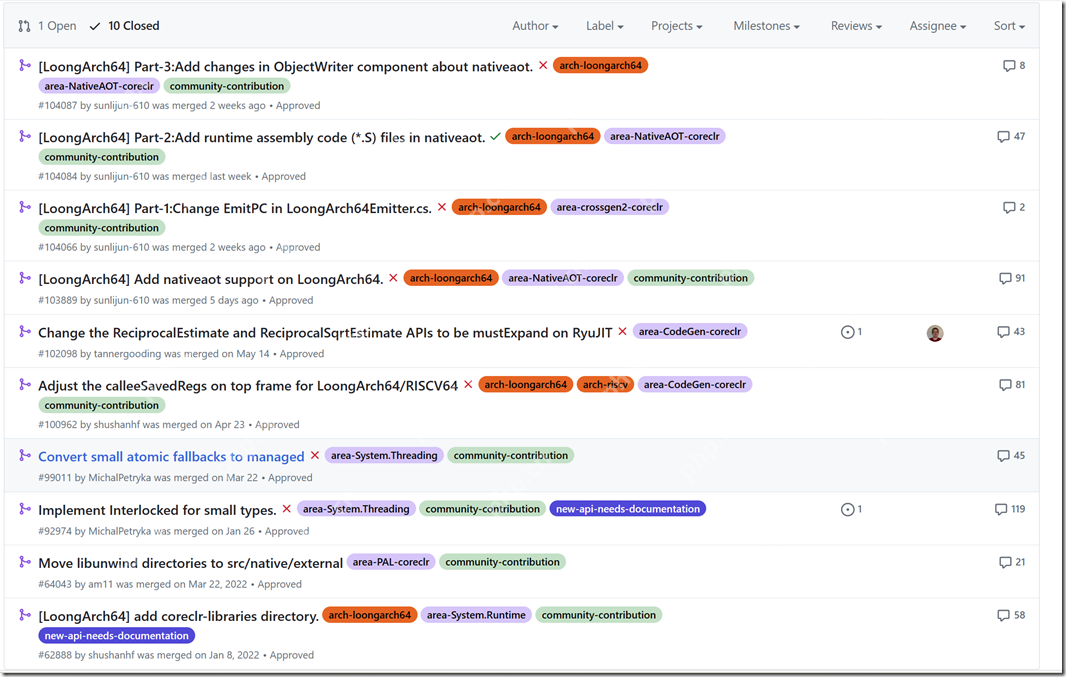The image size is (1066, 677).
Task: Click the merged pull request icon beside Part-3 PR
Action: 24,64
